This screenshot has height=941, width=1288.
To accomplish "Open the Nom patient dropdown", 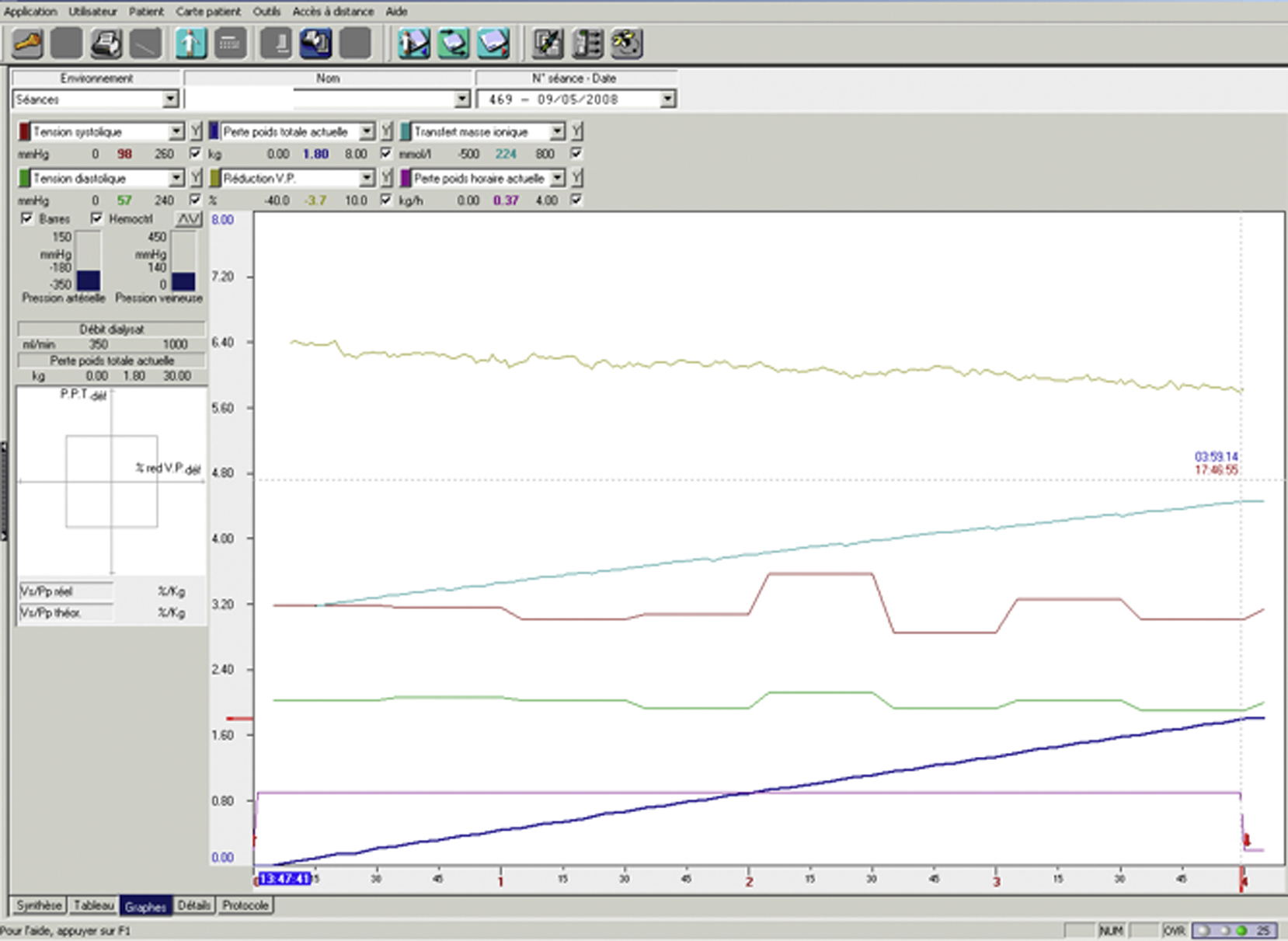I will [462, 99].
